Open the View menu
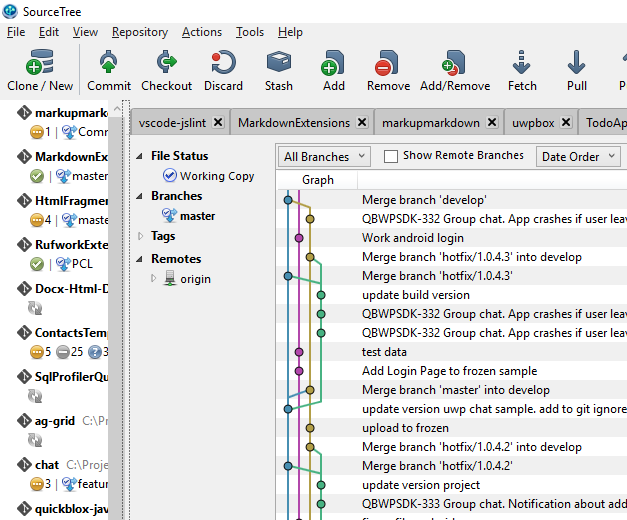This screenshot has width=627, height=520. click(x=85, y=32)
